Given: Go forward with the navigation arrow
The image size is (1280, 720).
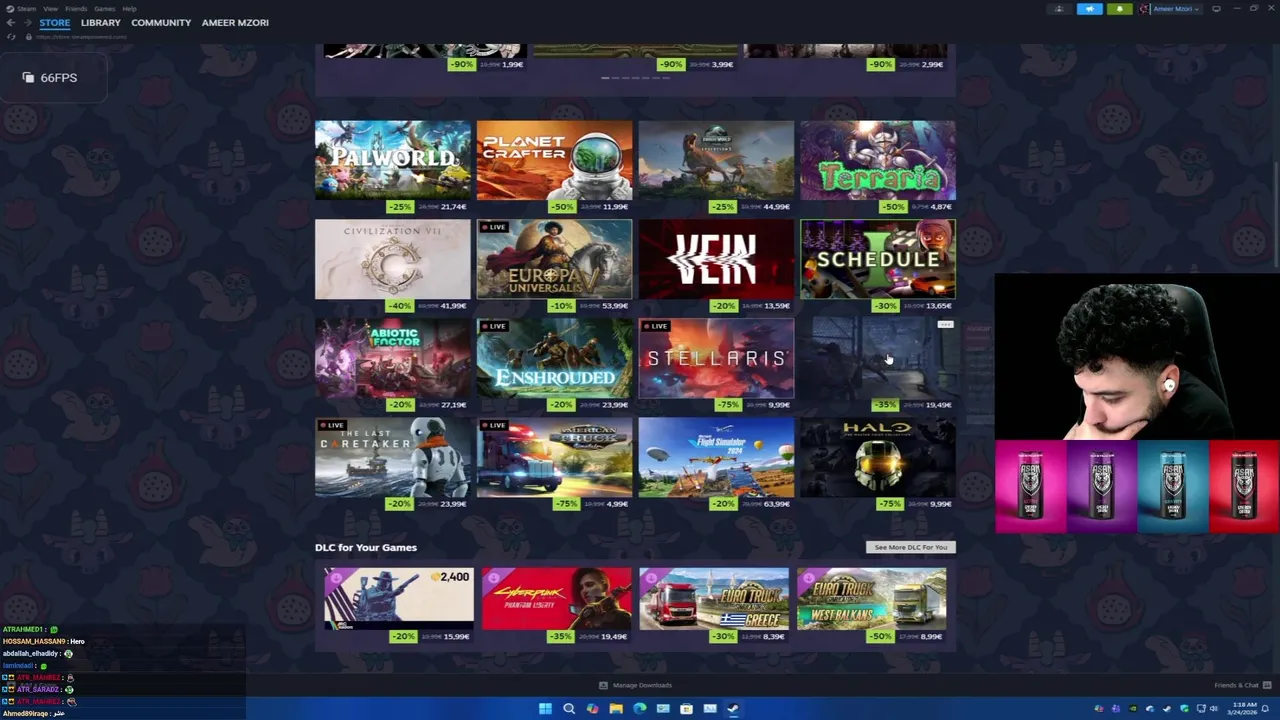Looking at the screenshot, I should pos(27,22).
